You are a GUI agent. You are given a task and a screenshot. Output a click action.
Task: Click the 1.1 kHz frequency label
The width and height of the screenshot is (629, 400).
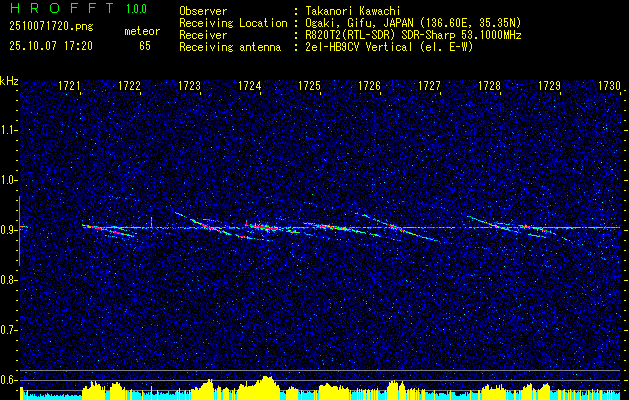click(x=7, y=130)
